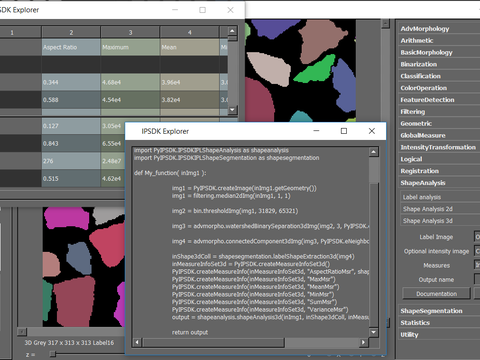480x360 pixels.
Task: Select the 4.68e4 maximum cell
Action: coord(130,82)
